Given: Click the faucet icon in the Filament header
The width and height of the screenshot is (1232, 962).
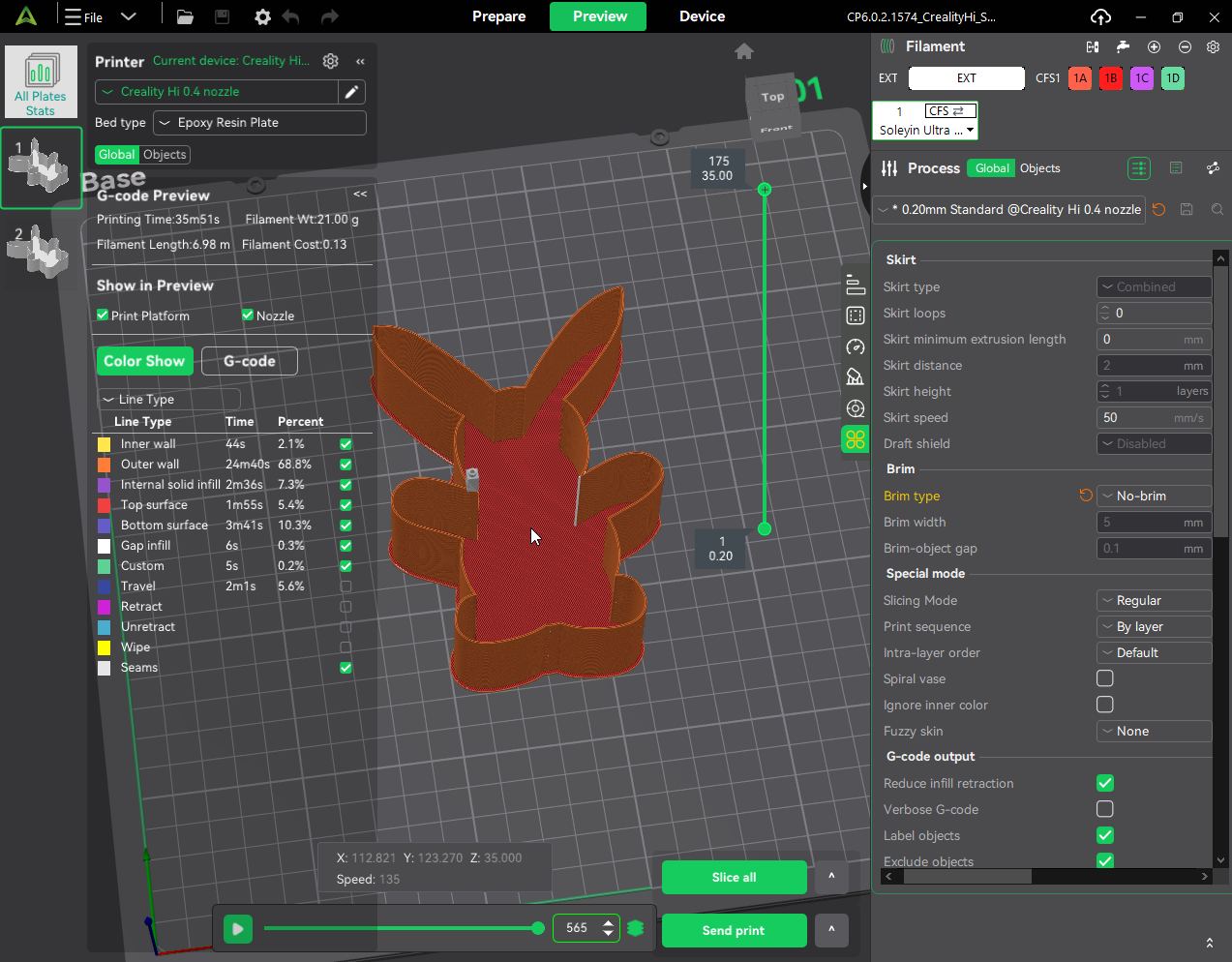Looking at the screenshot, I should pos(1123,46).
